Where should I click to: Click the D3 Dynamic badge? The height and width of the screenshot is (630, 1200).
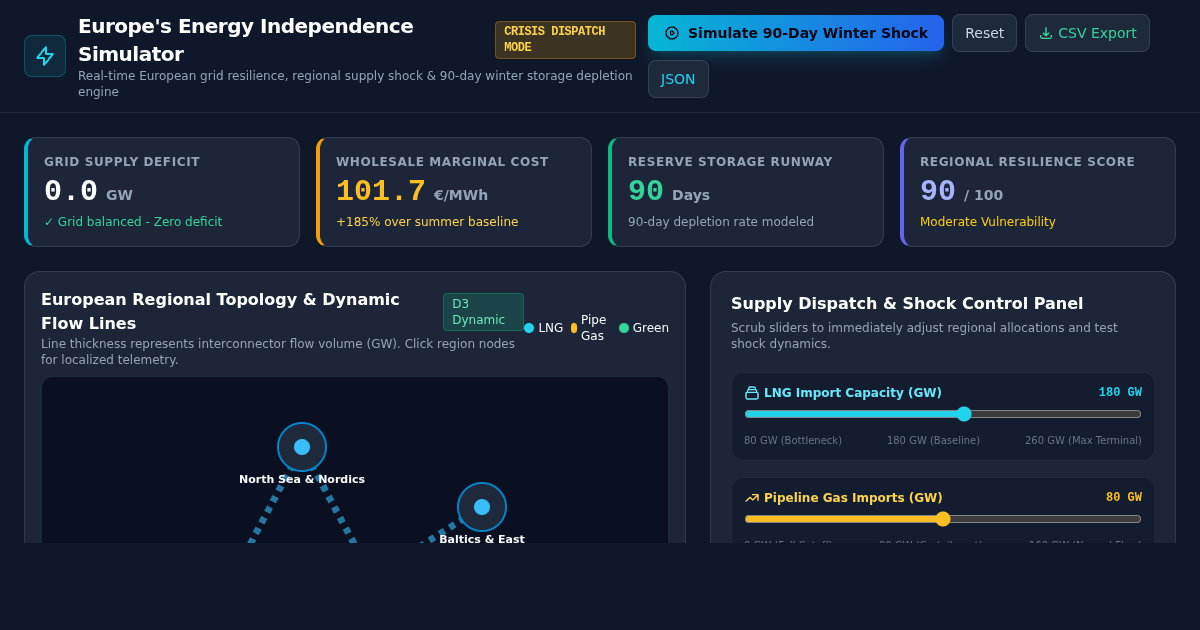(x=483, y=312)
